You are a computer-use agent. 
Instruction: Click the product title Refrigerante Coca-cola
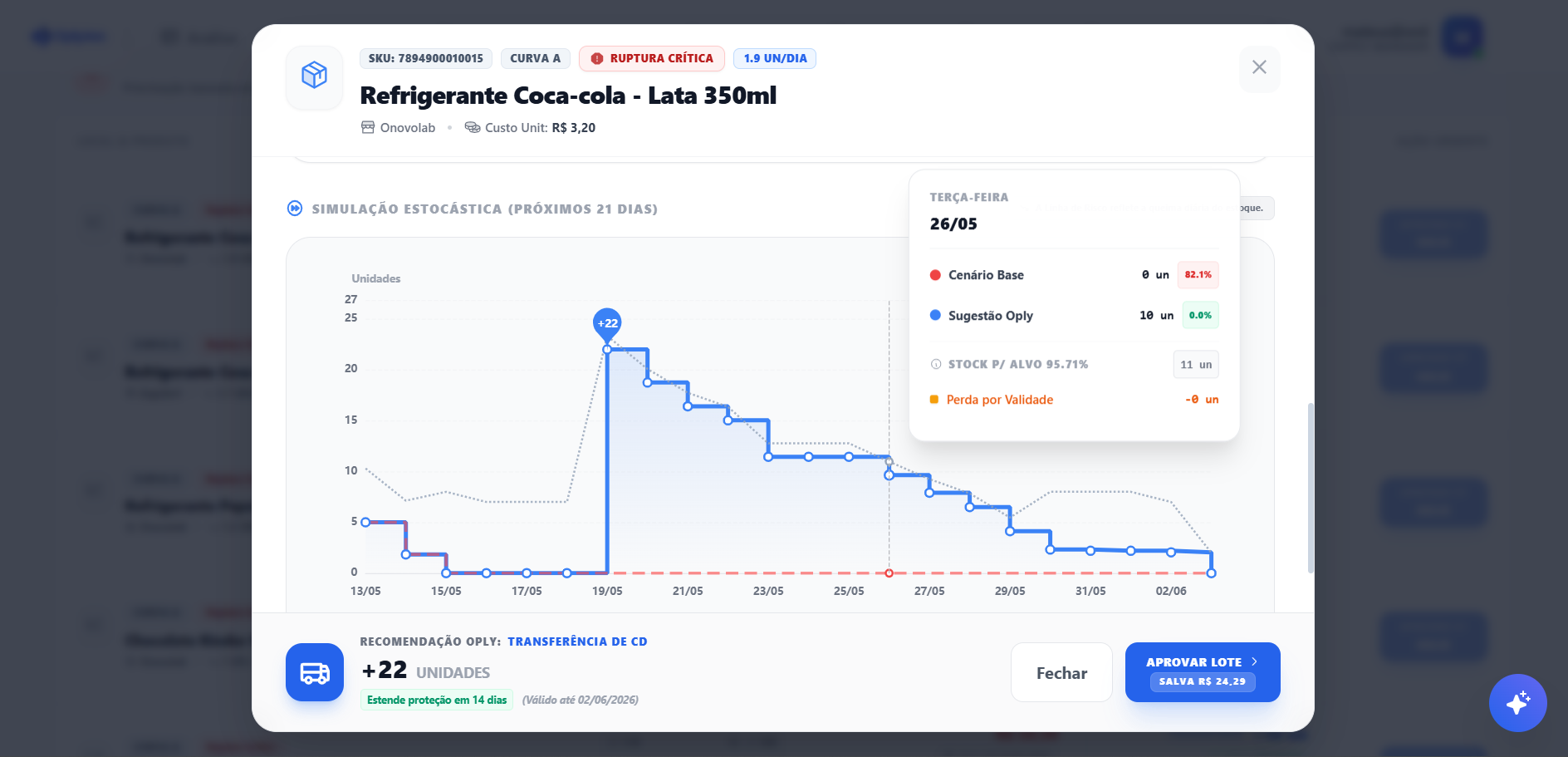[x=568, y=96]
